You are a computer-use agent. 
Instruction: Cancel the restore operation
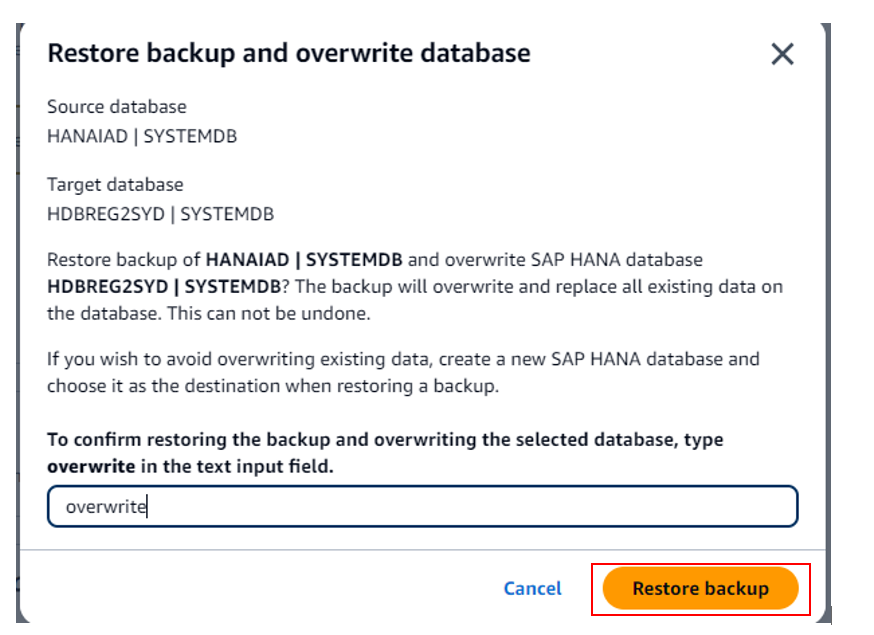pos(532,588)
